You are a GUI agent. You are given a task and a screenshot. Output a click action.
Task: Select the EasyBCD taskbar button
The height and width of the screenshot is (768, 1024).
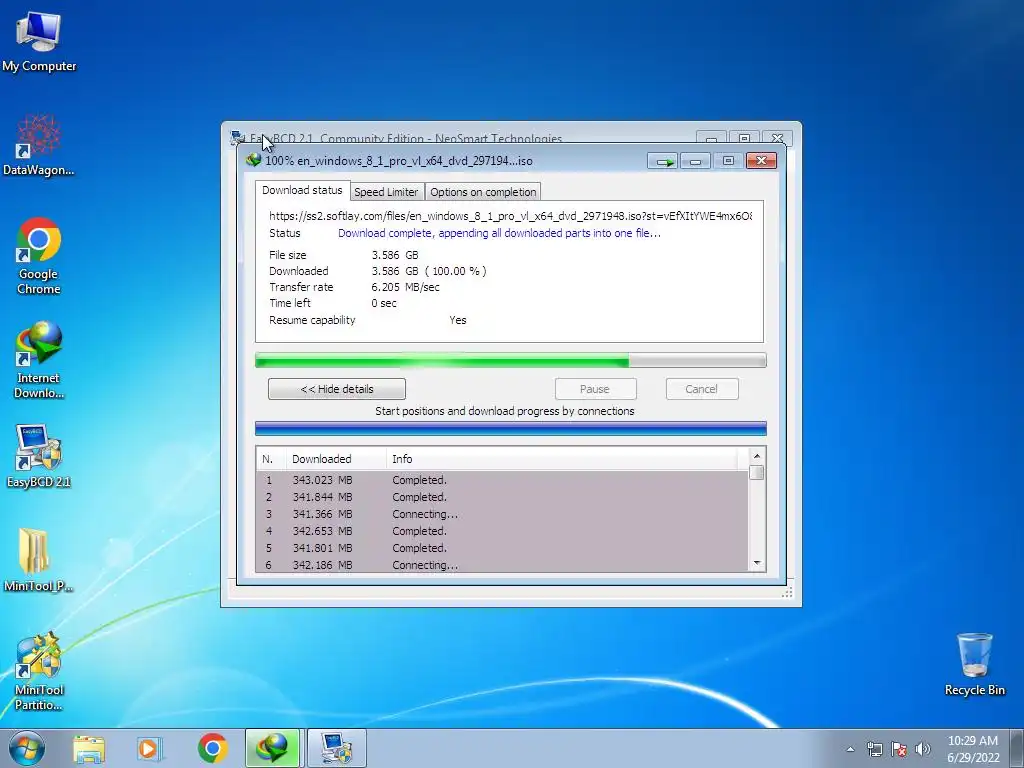coord(336,748)
